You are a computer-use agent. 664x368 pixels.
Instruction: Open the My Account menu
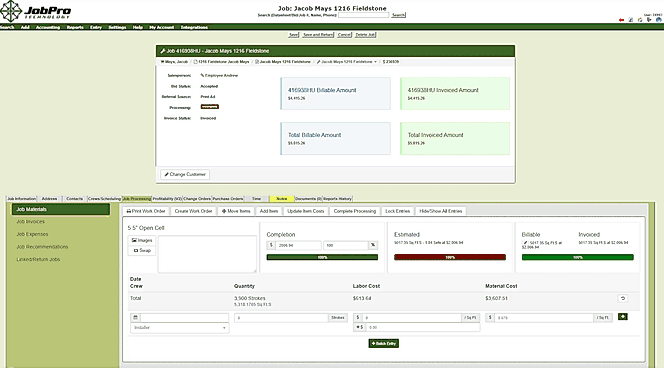(161, 27)
